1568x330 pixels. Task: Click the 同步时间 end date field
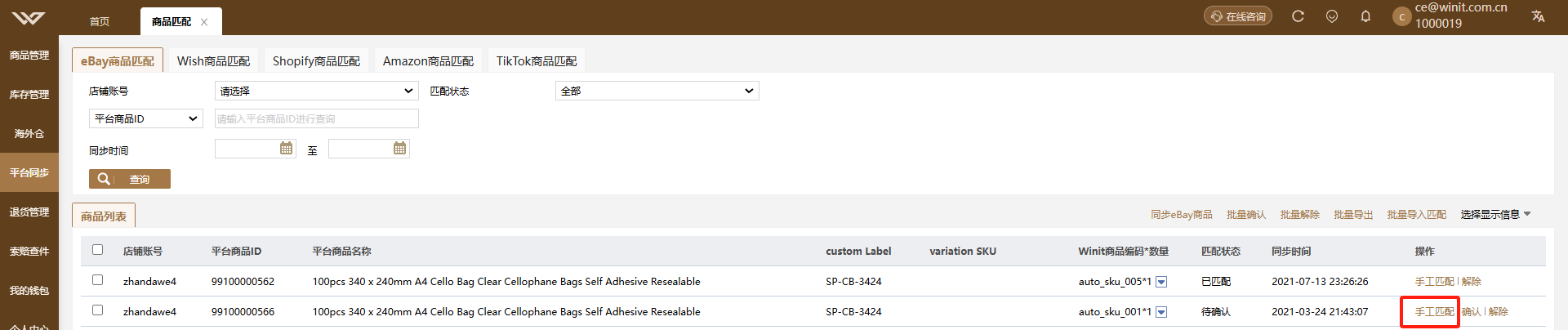369,149
